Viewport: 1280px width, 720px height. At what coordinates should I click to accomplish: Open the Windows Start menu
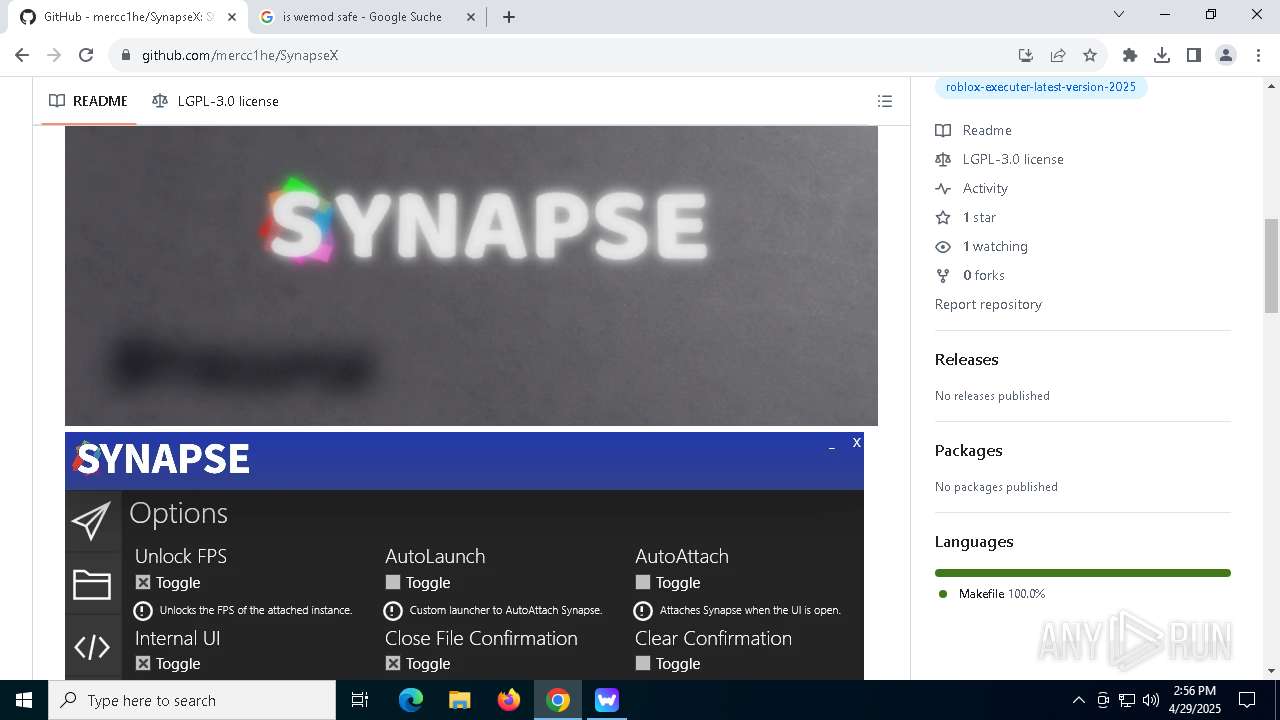24,700
